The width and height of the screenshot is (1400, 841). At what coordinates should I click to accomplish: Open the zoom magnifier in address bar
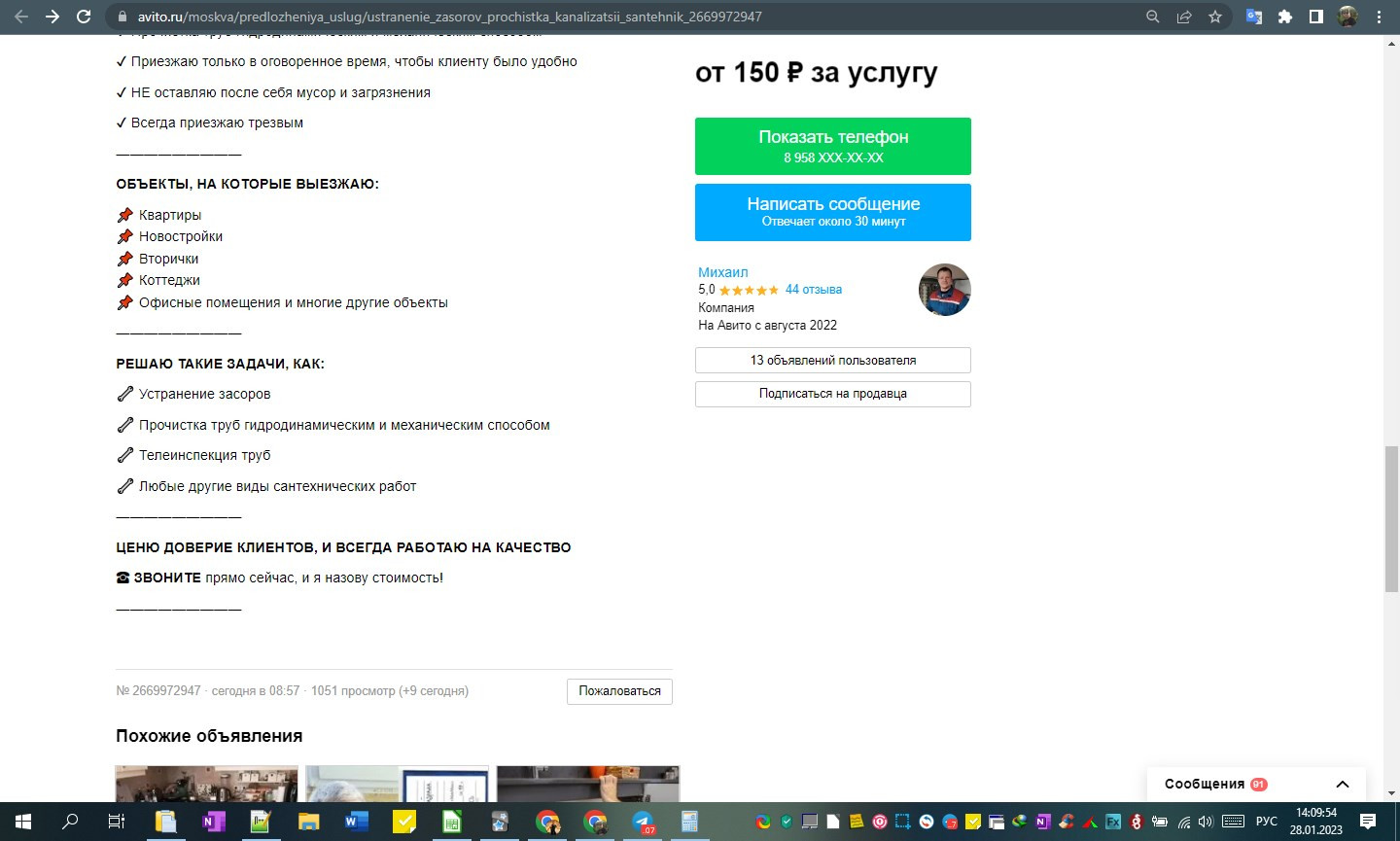tap(1153, 17)
